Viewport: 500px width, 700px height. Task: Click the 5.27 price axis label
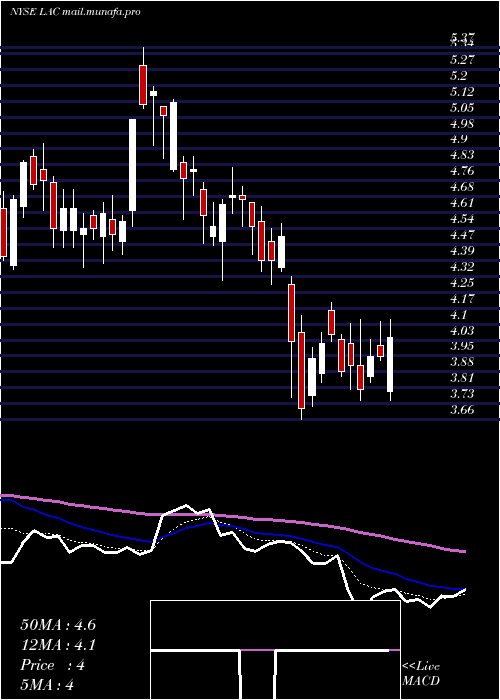click(462, 59)
